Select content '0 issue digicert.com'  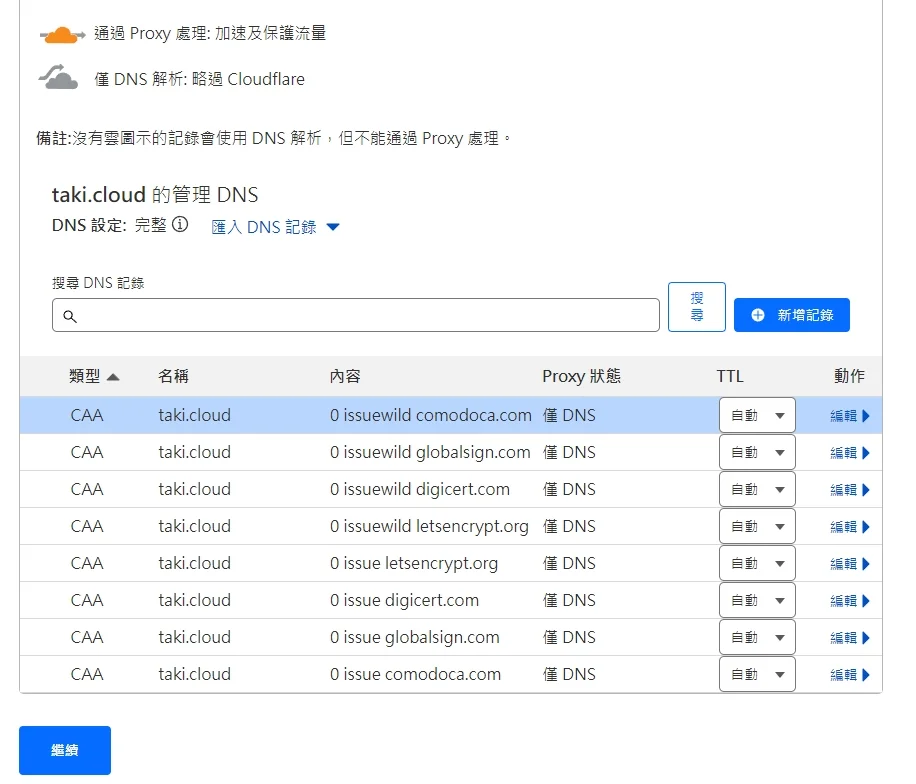pyautogui.click(x=404, y=600)
